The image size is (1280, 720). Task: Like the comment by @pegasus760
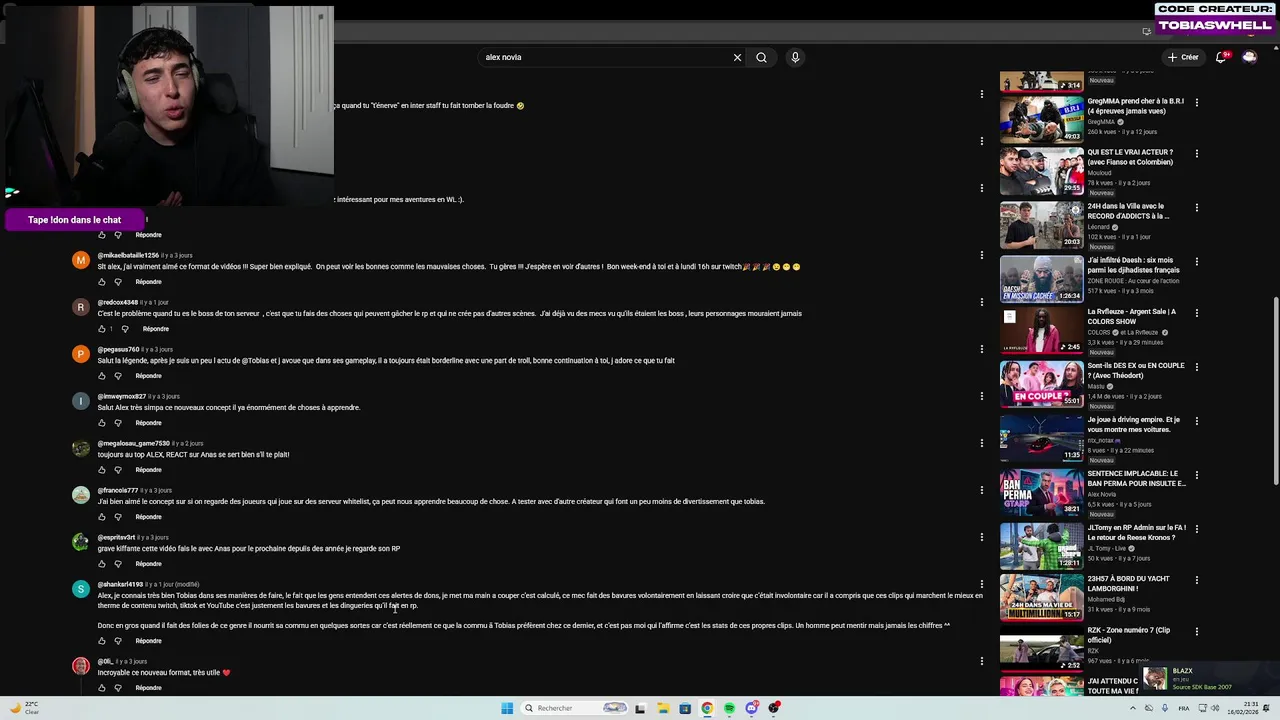coord(101,376)
